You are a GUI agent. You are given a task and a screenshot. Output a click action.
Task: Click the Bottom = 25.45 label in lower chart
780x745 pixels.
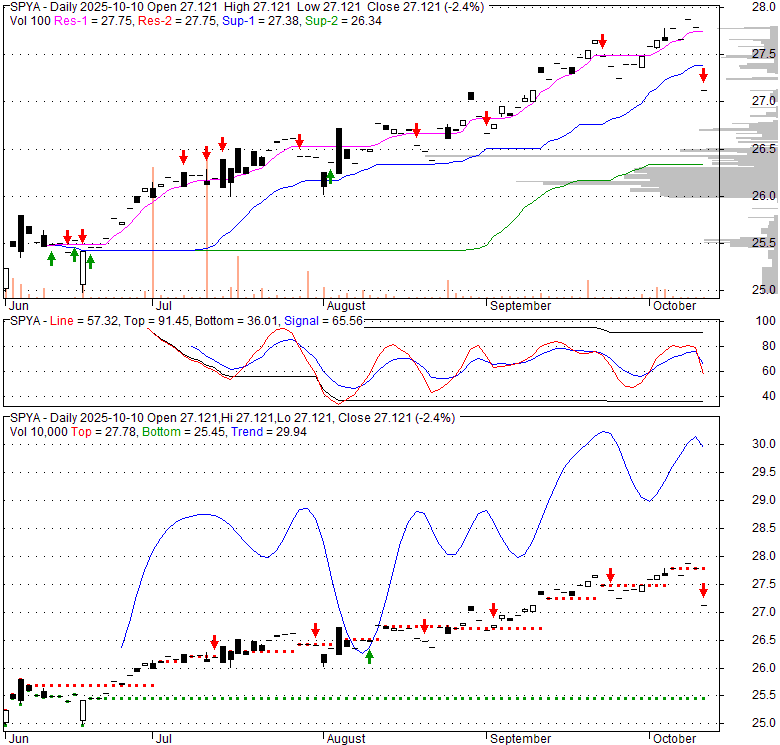(183, 431)
